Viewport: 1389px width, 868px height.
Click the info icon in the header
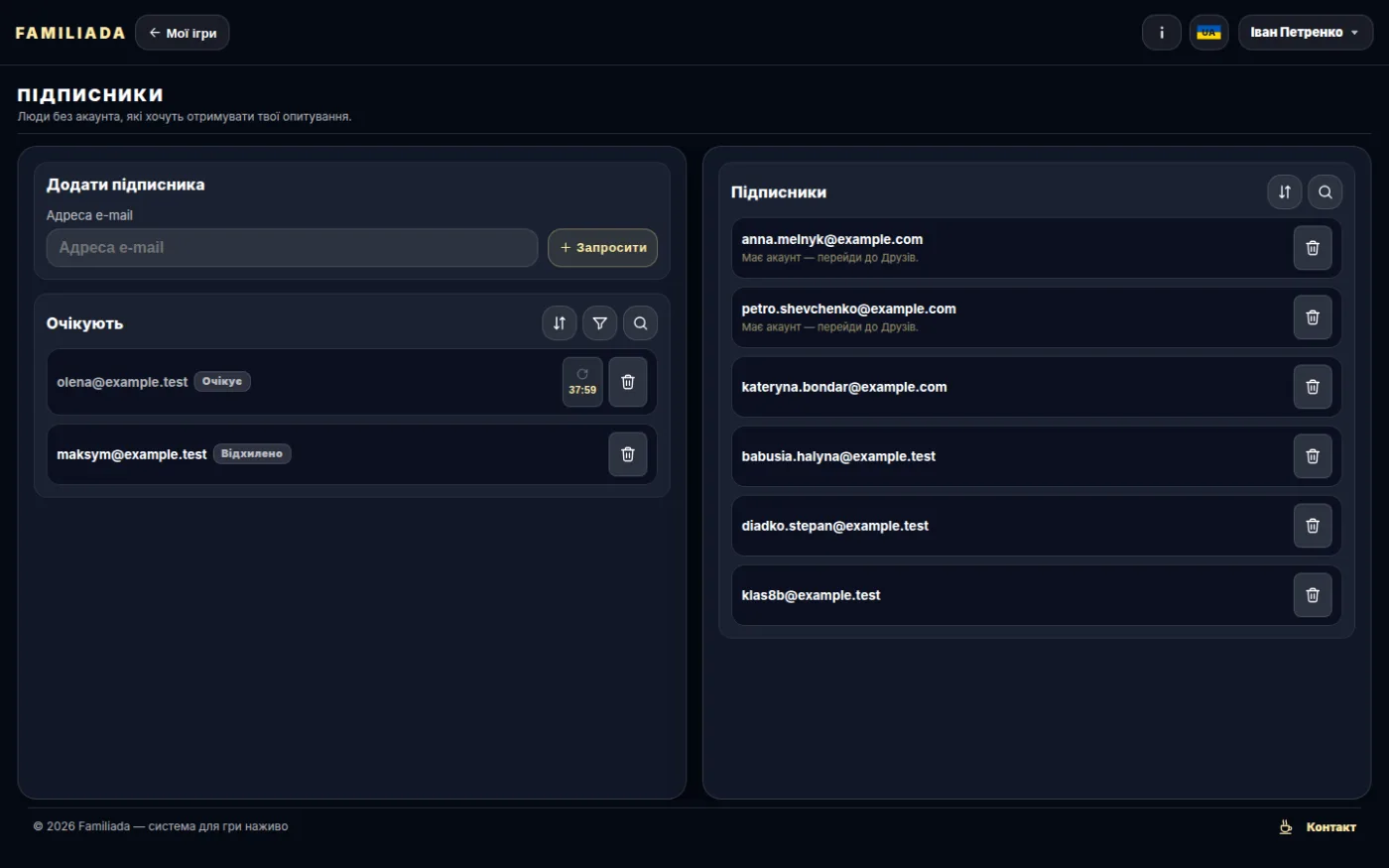[1161, 33]
